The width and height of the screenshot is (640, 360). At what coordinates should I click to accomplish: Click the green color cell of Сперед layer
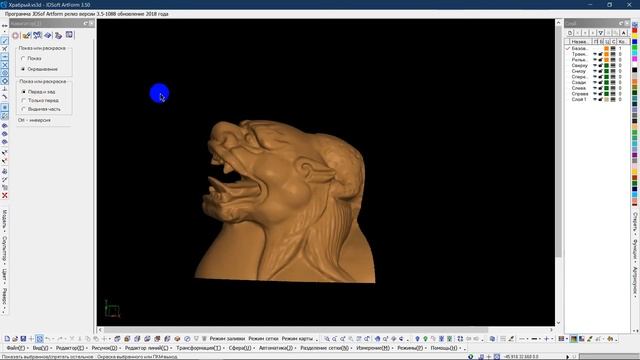pos(607,77)
